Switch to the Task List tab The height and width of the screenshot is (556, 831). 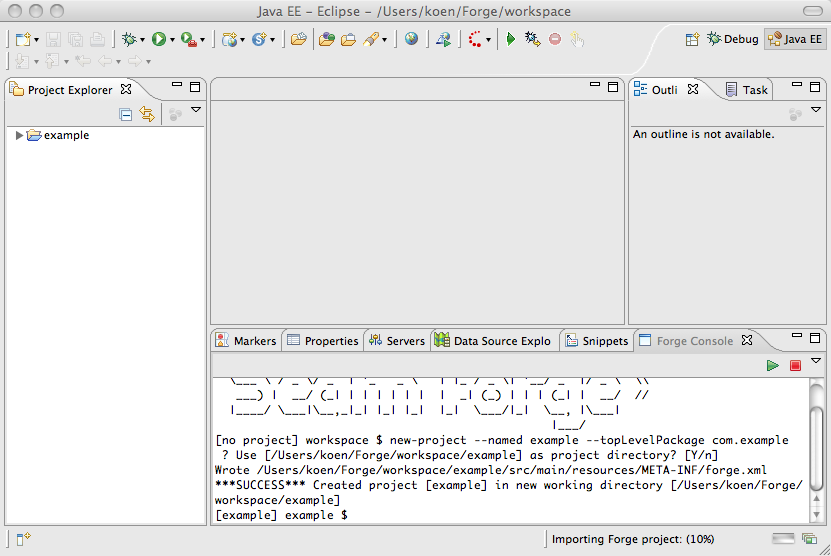[x=747, y=90]
